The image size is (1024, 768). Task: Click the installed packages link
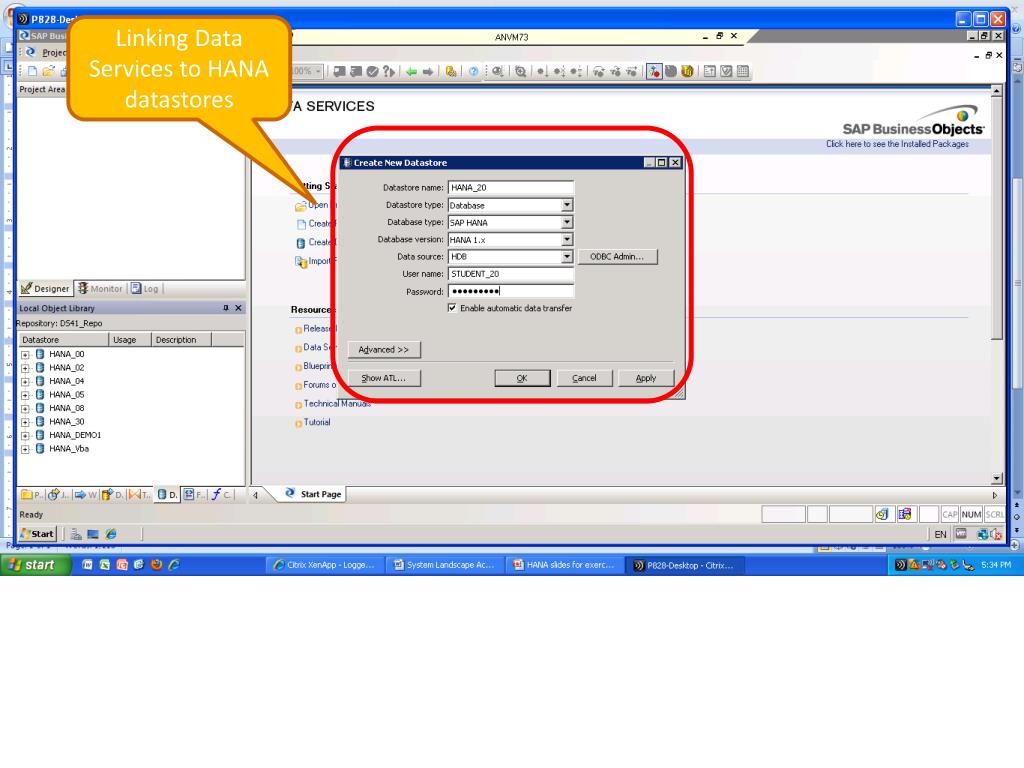pos(897,144)
